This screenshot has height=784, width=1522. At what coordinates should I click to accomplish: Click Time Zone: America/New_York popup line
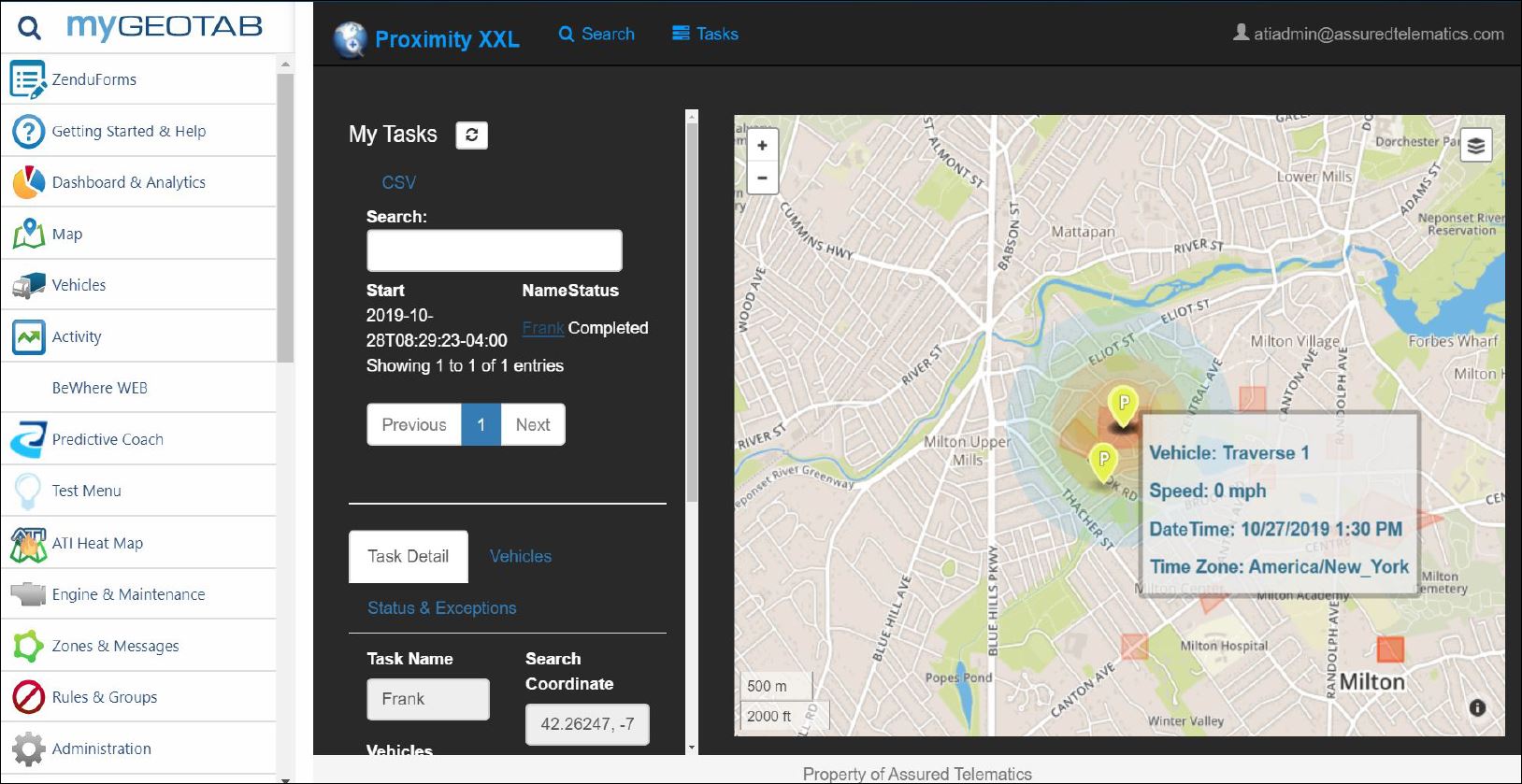tap(1279, 567)
